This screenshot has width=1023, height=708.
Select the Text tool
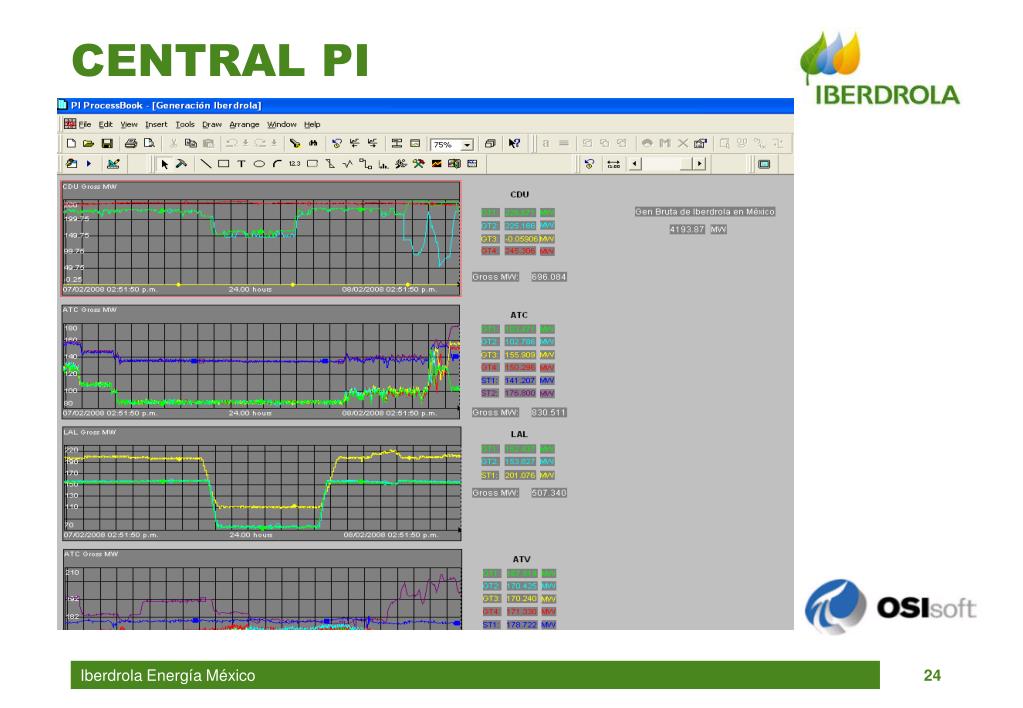[x=241, y=164]
